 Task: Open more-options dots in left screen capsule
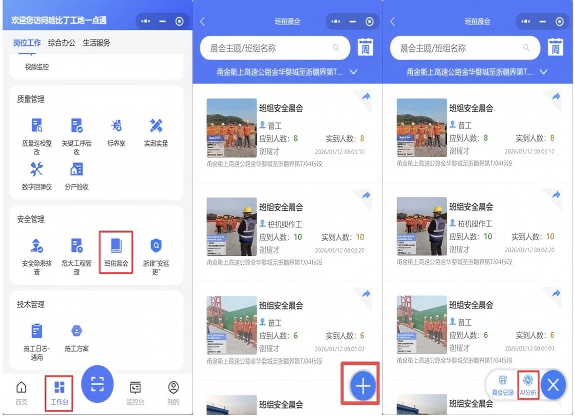[x=146, y=21]
